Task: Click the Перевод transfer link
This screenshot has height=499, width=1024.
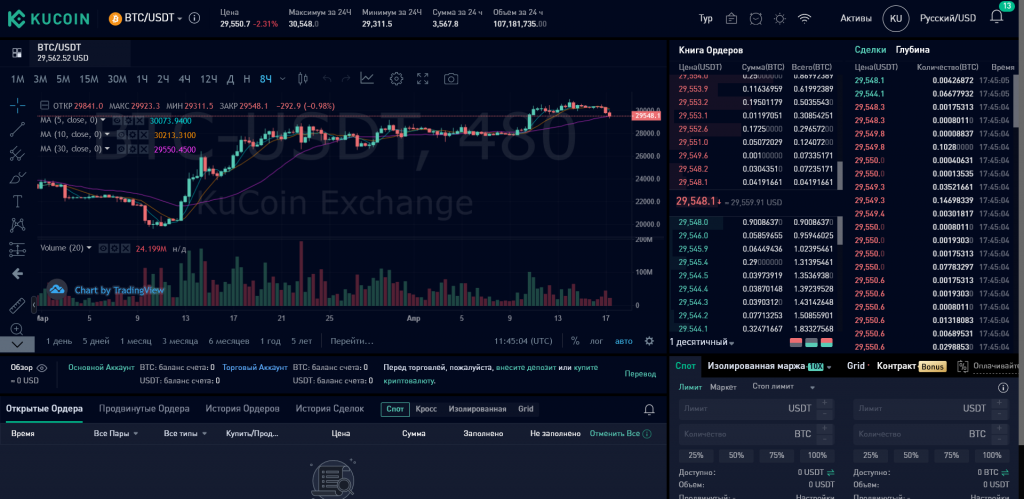Action: click(640, 374)
